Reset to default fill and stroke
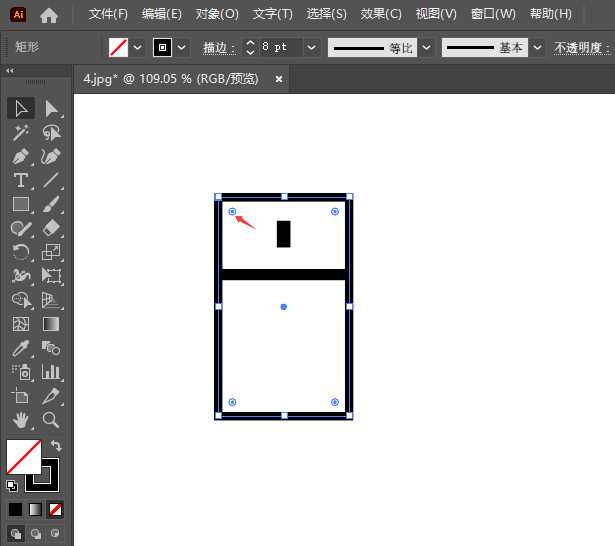 (12, 486)
